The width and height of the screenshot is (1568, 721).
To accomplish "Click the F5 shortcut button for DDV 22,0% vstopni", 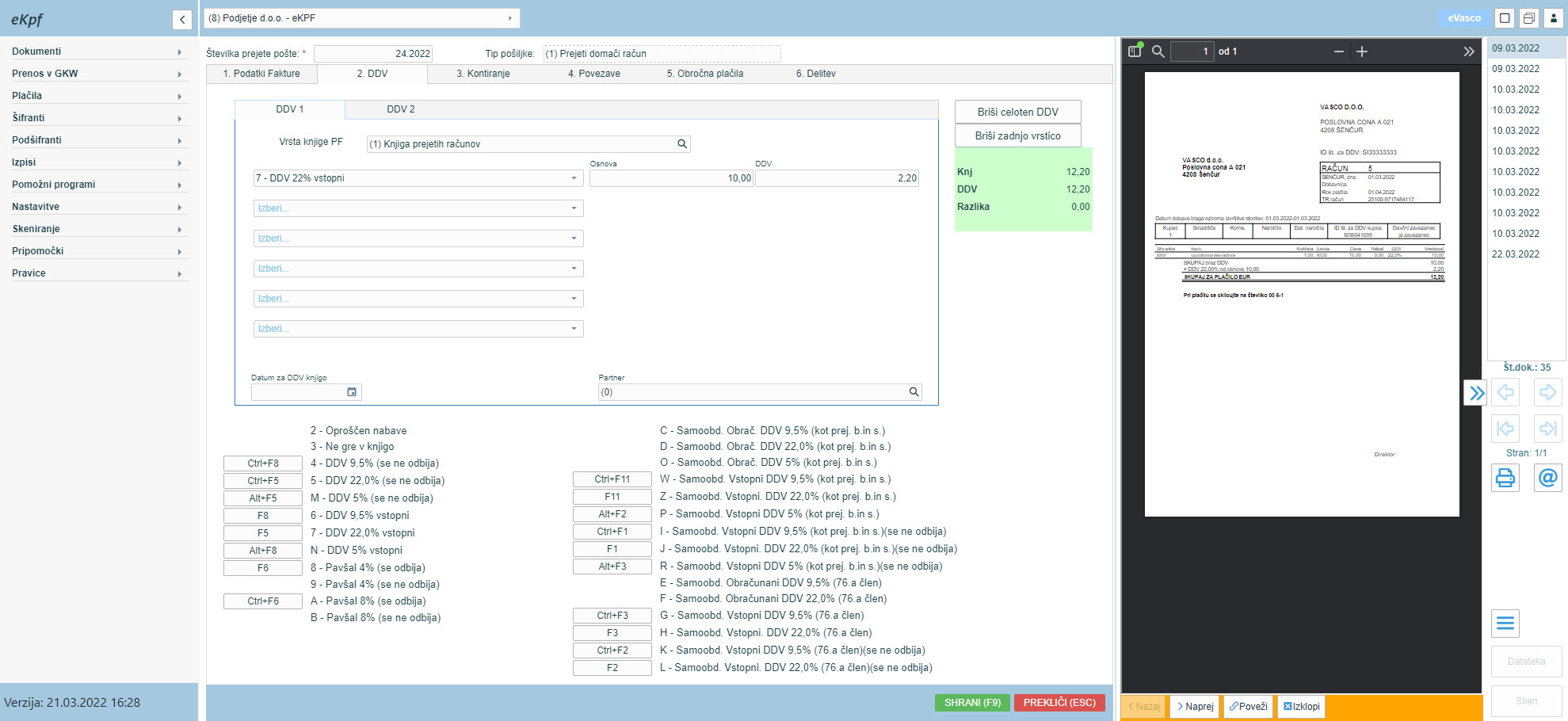I will coord(263,533).
